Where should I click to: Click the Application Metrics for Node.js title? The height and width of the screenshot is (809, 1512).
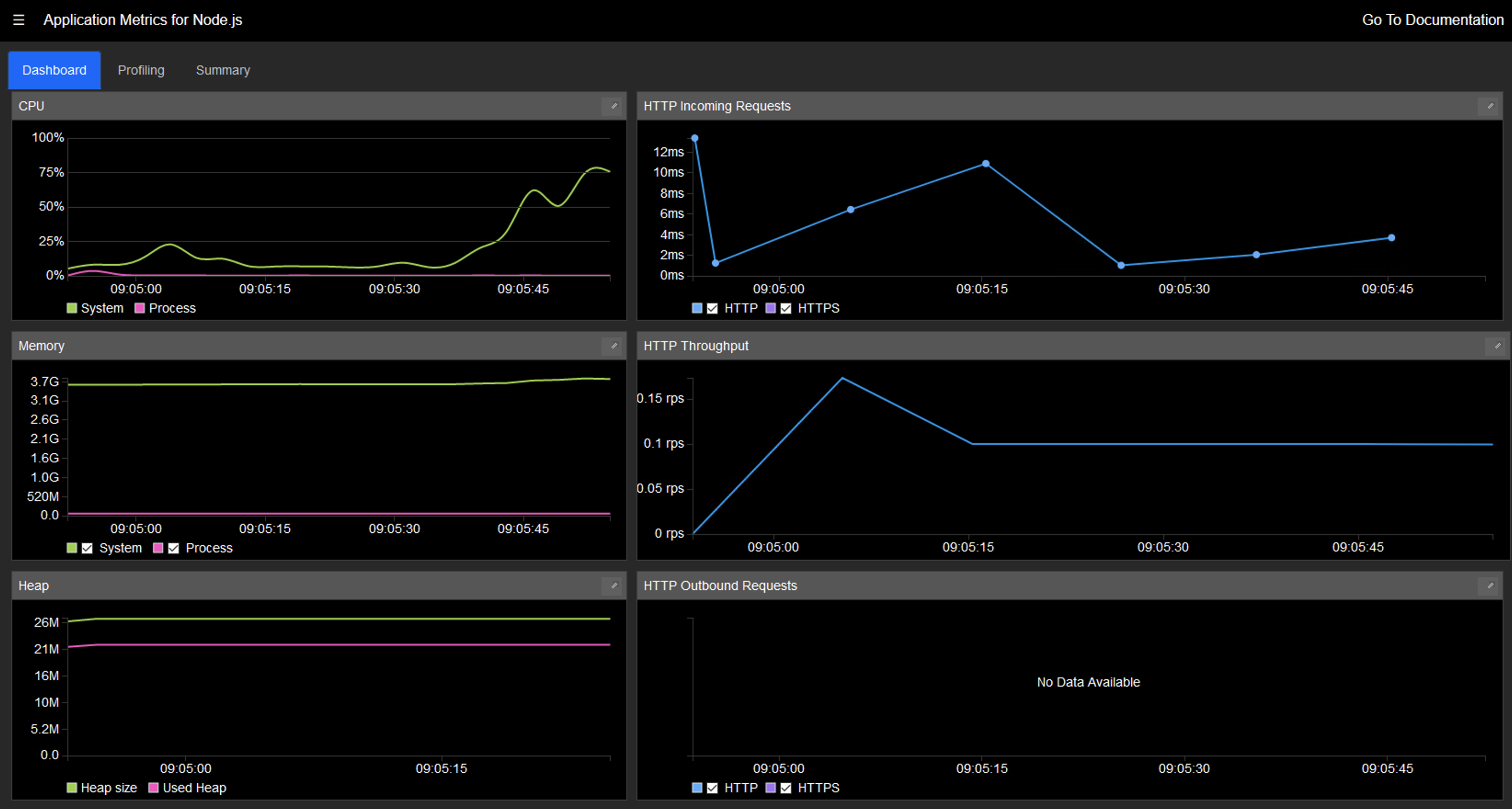point(143,20)
